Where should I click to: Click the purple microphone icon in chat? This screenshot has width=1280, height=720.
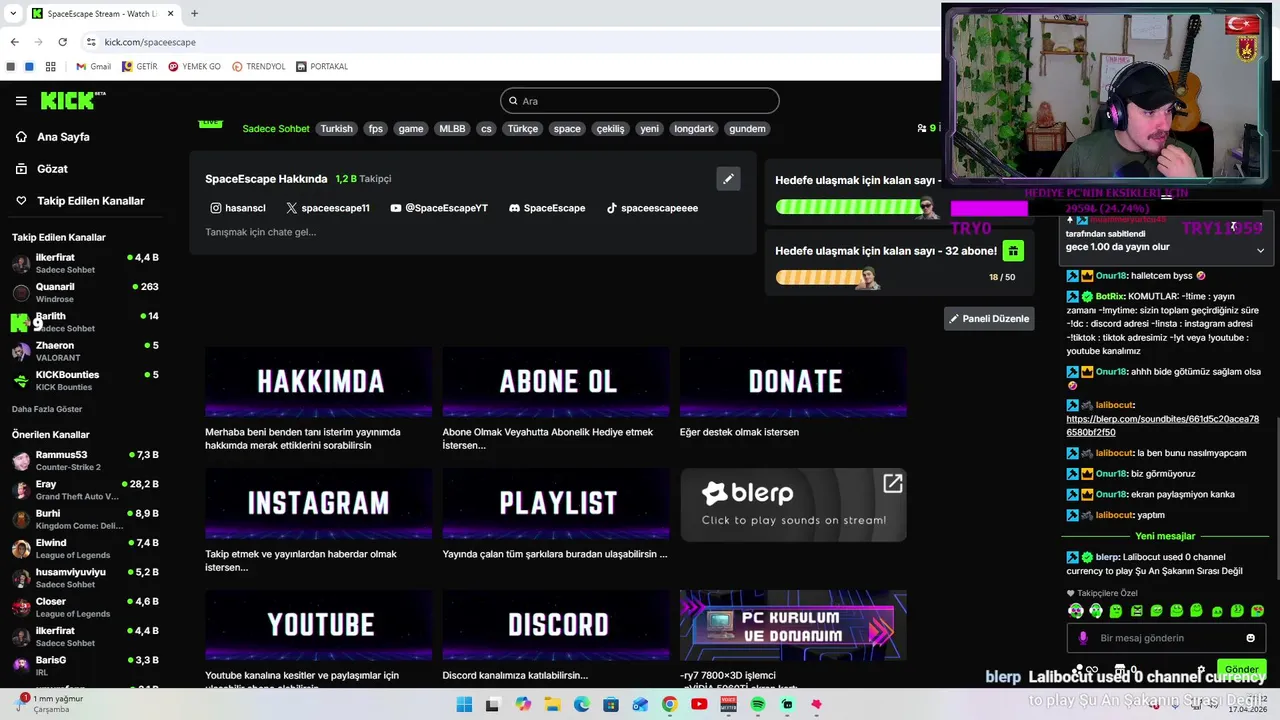click(x=1083, y=638)
